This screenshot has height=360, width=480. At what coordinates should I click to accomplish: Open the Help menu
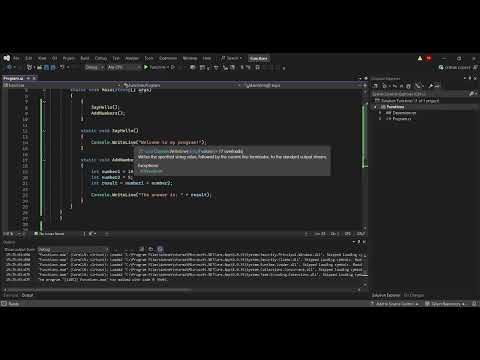click(x=207, y=58)
